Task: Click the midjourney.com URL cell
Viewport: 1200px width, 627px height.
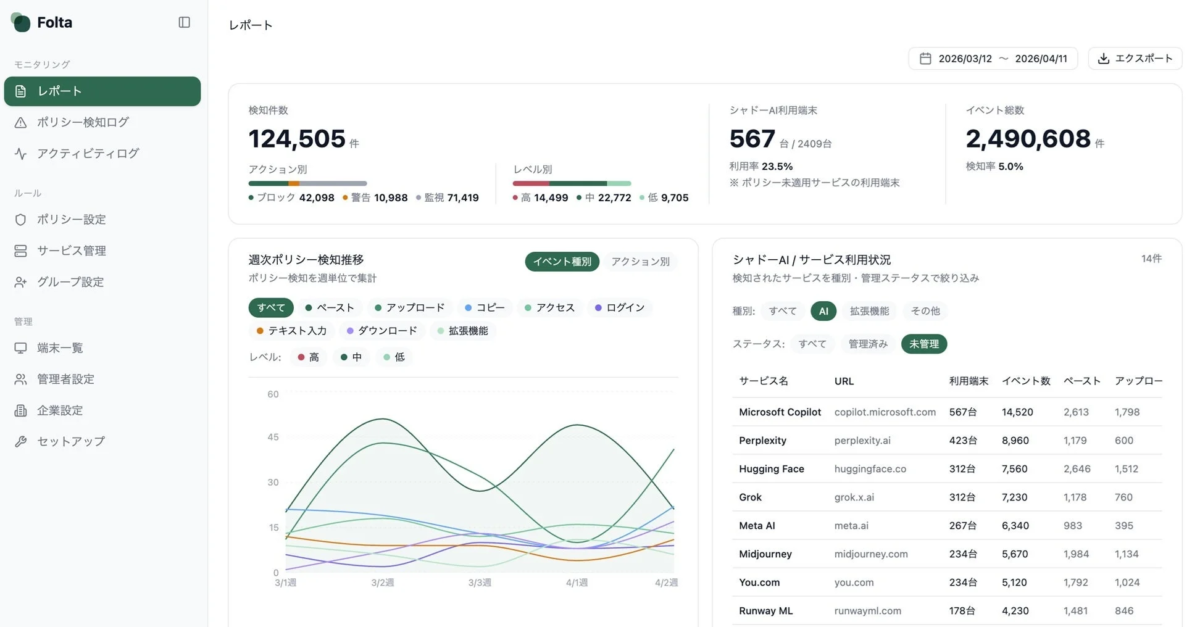Action: coord(871,554)
